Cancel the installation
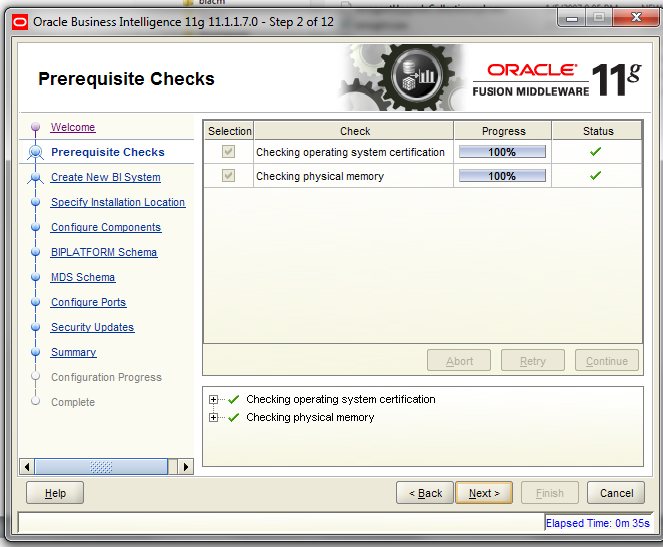Viewport: 663px width, 547px height. pyautogui.click(x=616, y=492)
